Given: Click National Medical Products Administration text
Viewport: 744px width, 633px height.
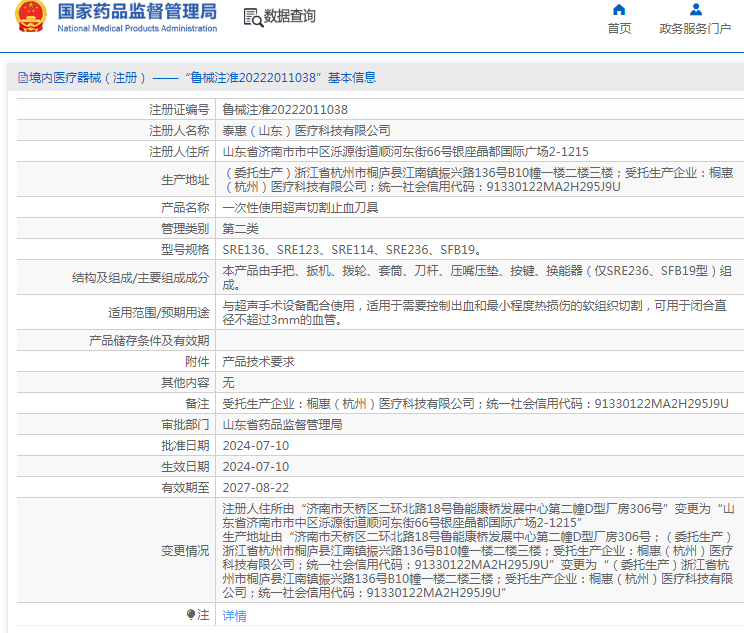Looking at the screenshot, I should (x=137, y=28).
